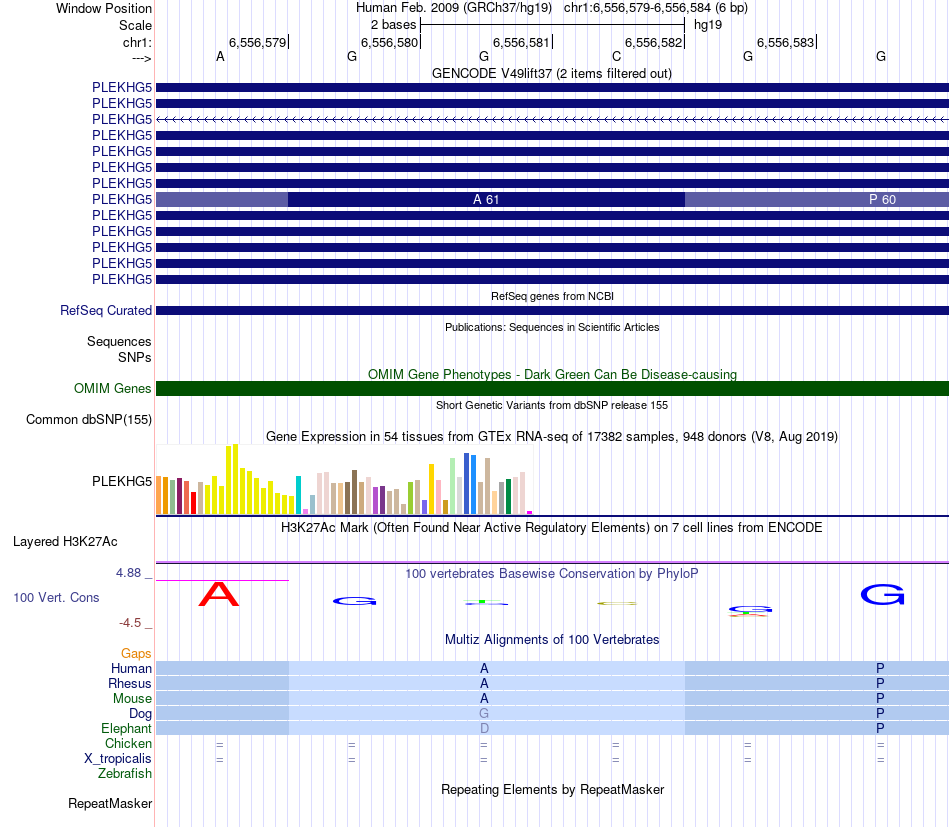Click the Layered H3K27Ac label
This screenshot has height=827, width=950.
pos(65,542)
